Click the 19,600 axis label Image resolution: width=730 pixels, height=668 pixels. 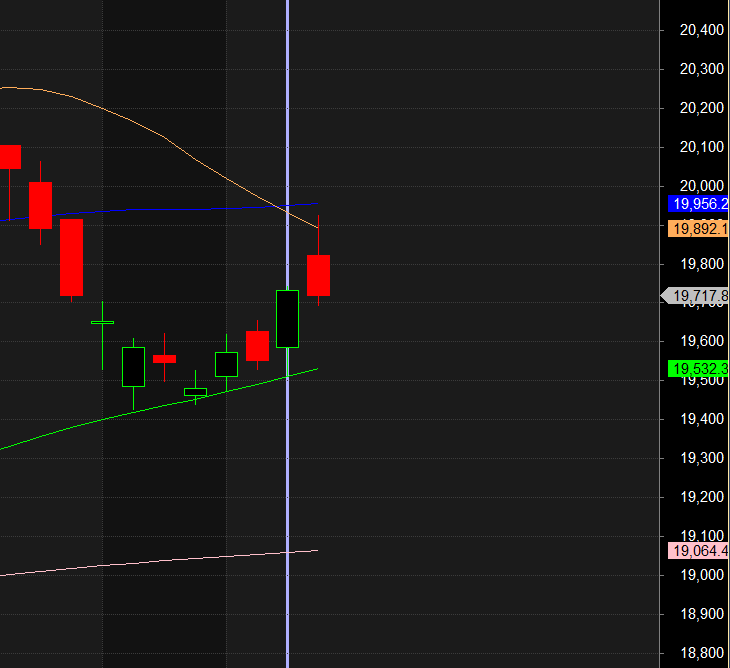702,341
